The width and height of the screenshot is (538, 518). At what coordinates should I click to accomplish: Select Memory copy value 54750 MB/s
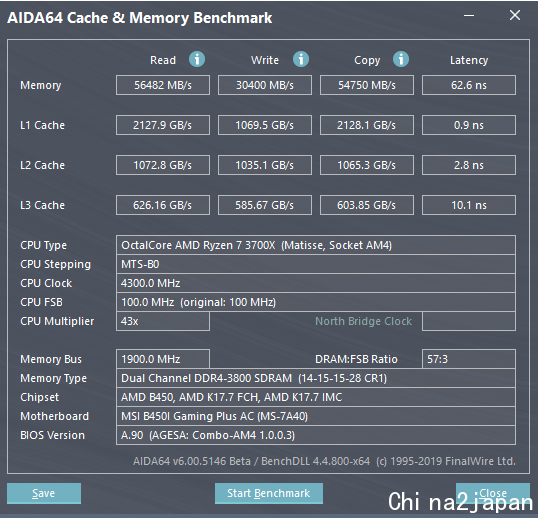tap(367, 85)
